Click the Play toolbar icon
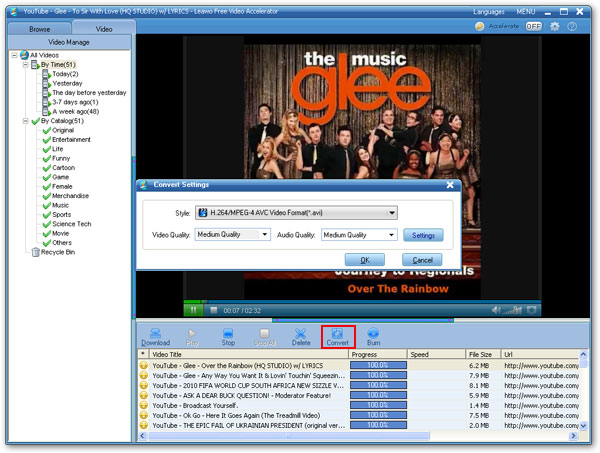This screenshot has height=453, width=600. [x=192, y=337]
